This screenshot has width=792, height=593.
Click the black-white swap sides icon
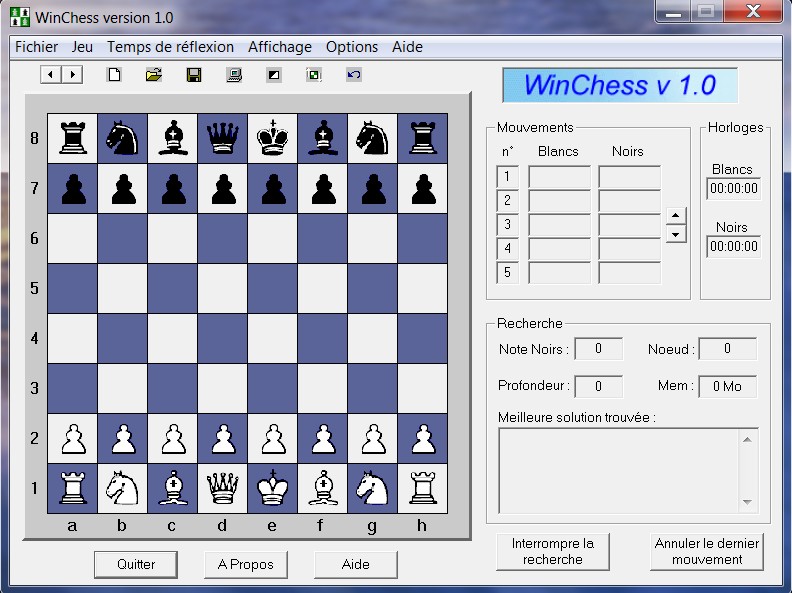coord(274,75)
